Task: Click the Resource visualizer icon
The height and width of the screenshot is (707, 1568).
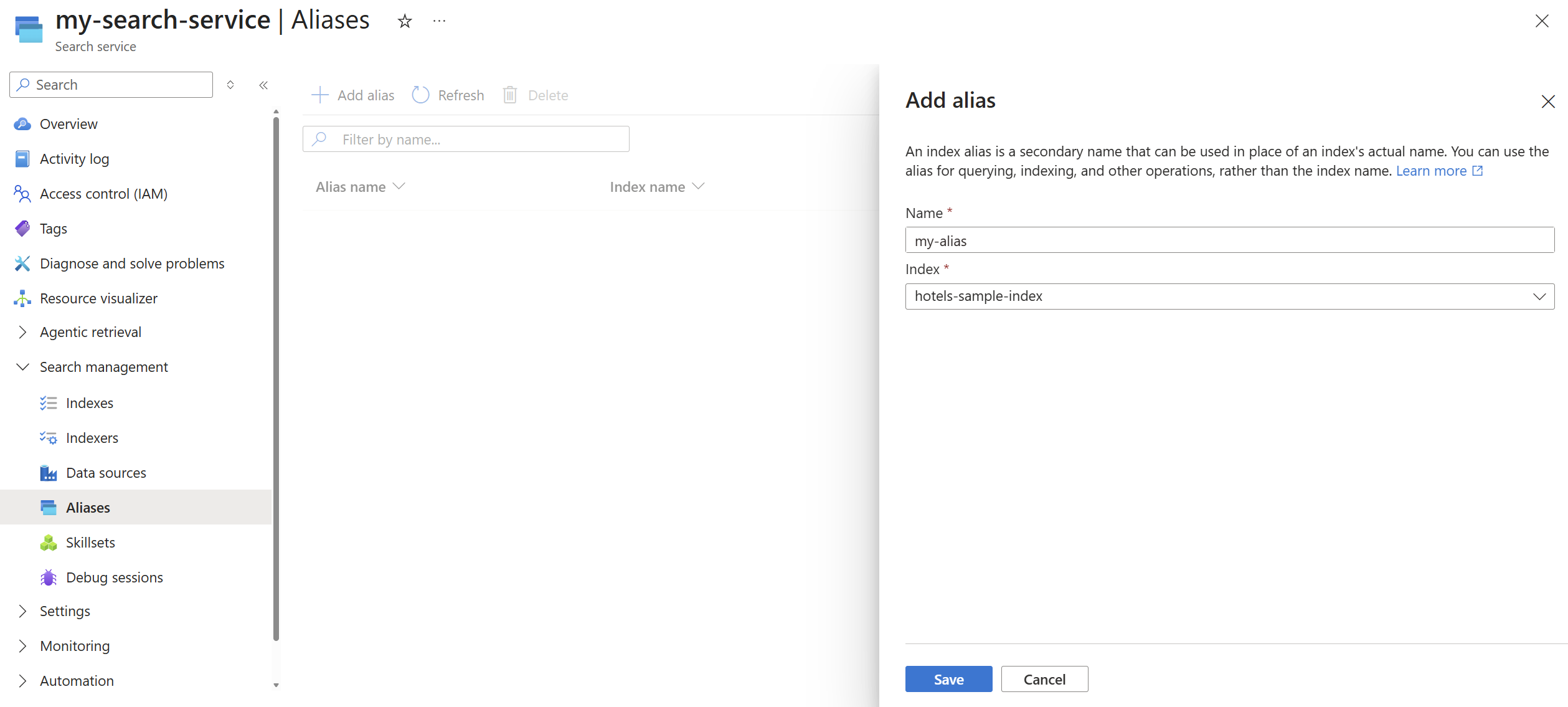Action: click(22, 298)
